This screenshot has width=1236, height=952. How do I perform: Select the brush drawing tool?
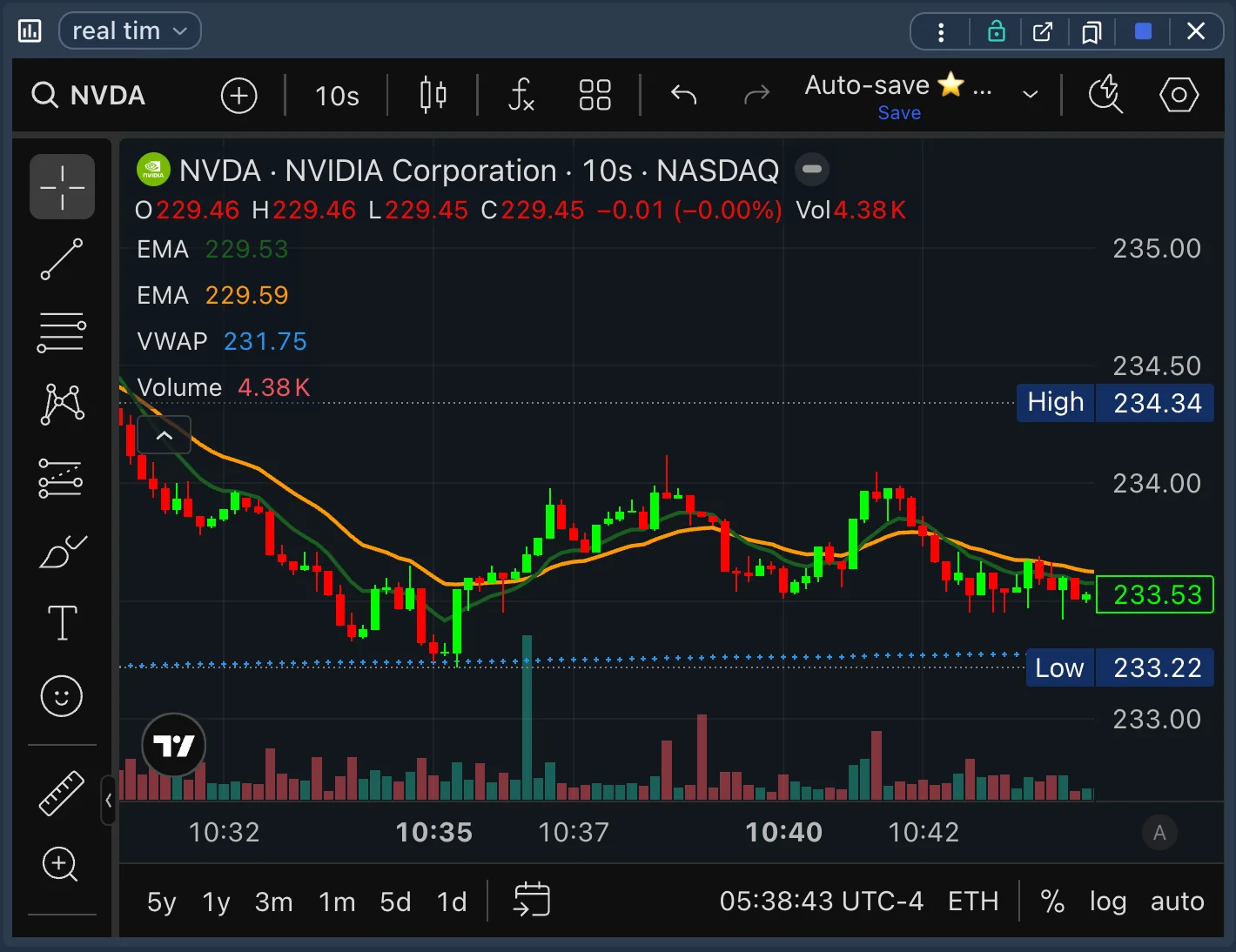click(x=62, y=552)
